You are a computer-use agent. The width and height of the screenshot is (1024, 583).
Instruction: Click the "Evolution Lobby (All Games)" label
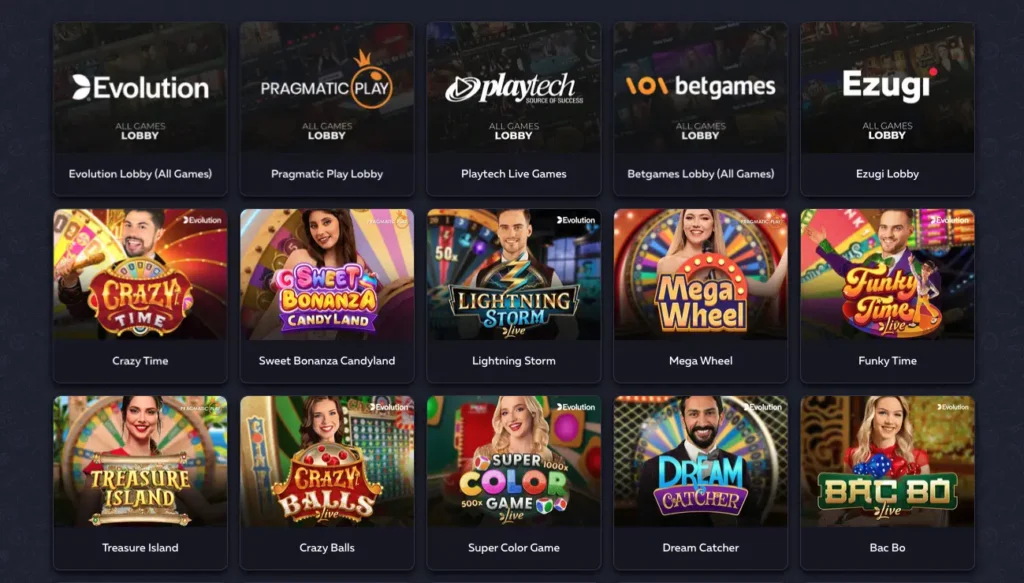[x=140, y=174]
